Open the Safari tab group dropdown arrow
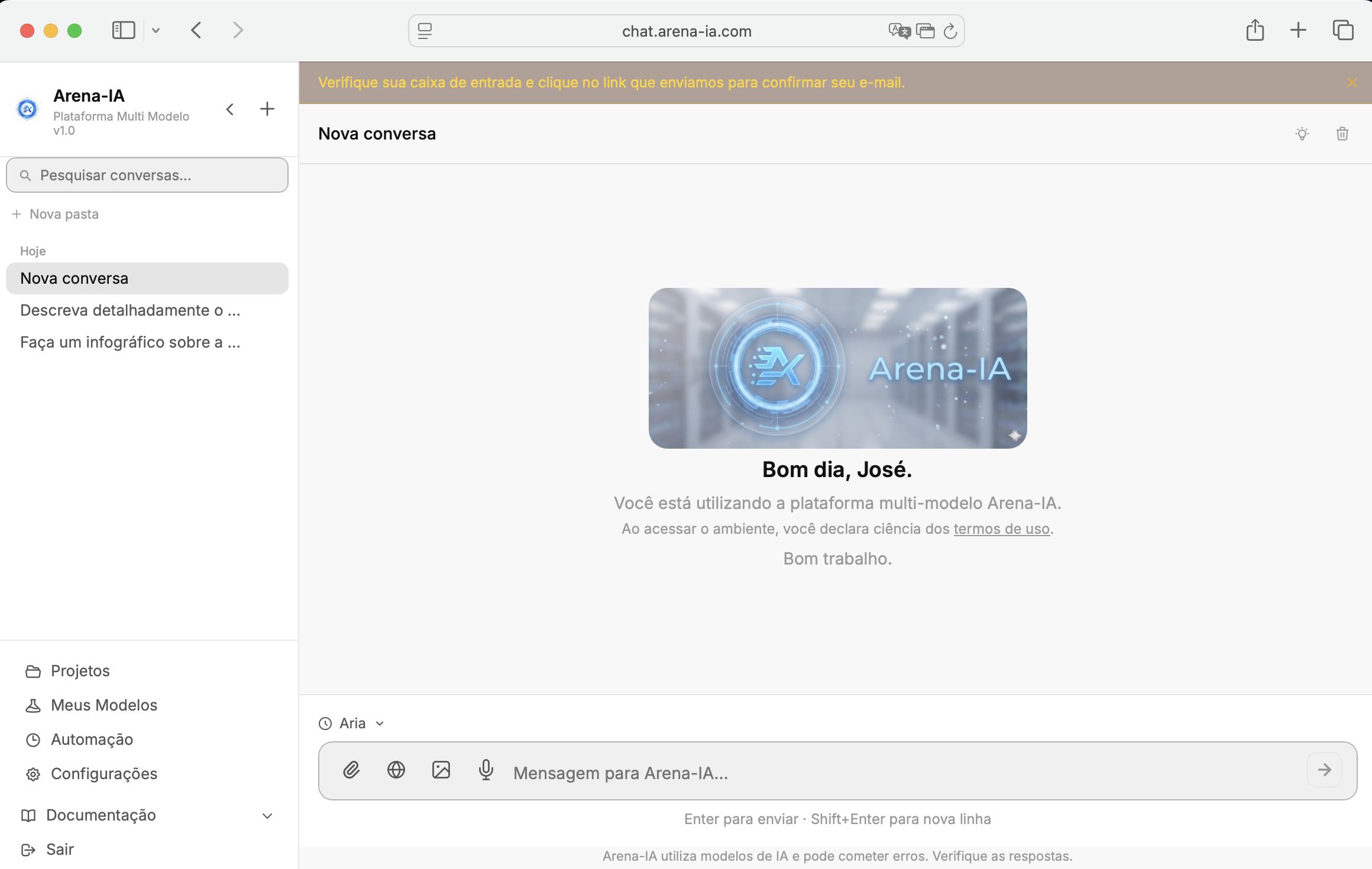 (x=156, y=30)
